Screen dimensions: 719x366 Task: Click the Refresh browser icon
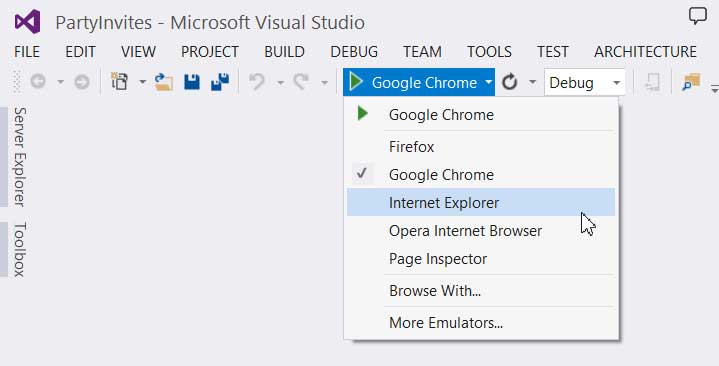pyautogui.click(x=509, y=82)
